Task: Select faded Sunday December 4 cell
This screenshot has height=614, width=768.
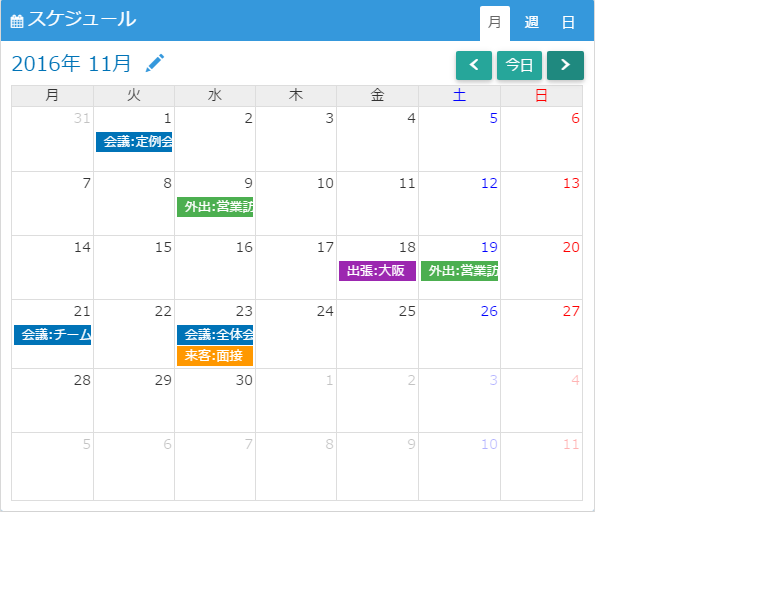Action: [541, 401]
